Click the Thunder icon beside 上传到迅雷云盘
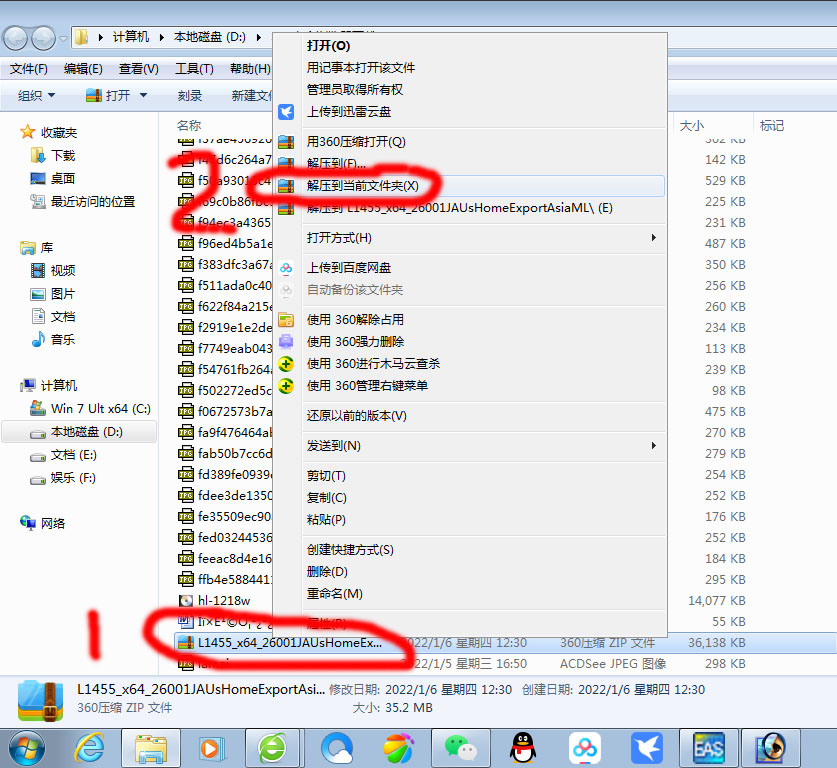The height and width of the screenshot is (768, 837). click(287, 112)
